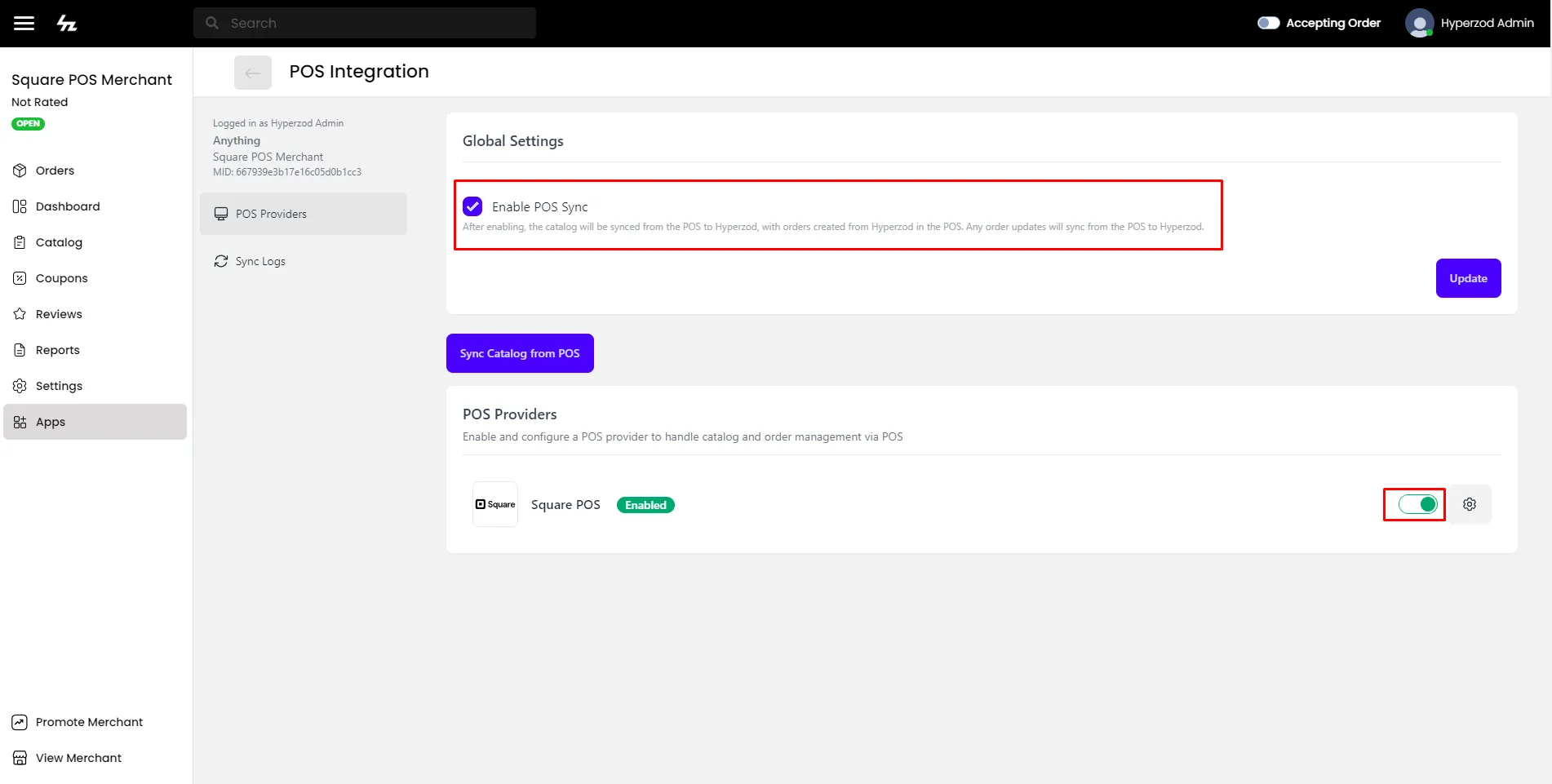Click the Dashboard sidebar icon

(20, 206)
